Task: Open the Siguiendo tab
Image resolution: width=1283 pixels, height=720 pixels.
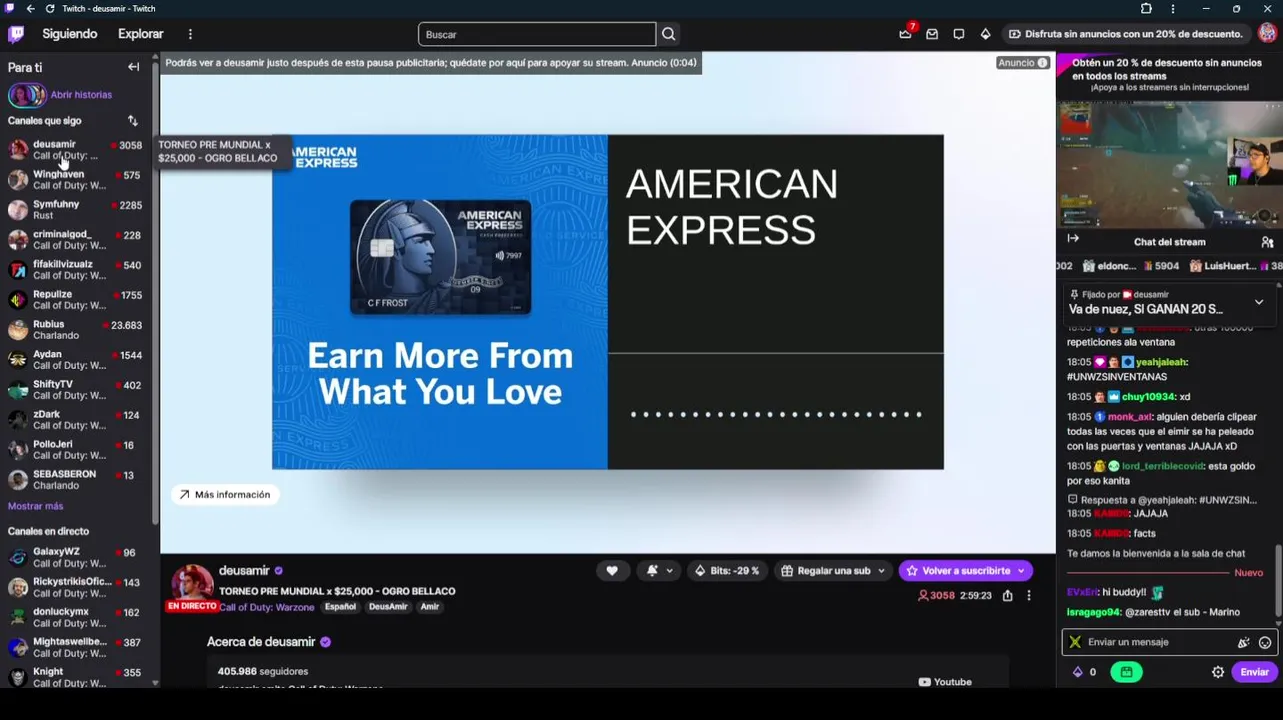Action: [70, 34]
